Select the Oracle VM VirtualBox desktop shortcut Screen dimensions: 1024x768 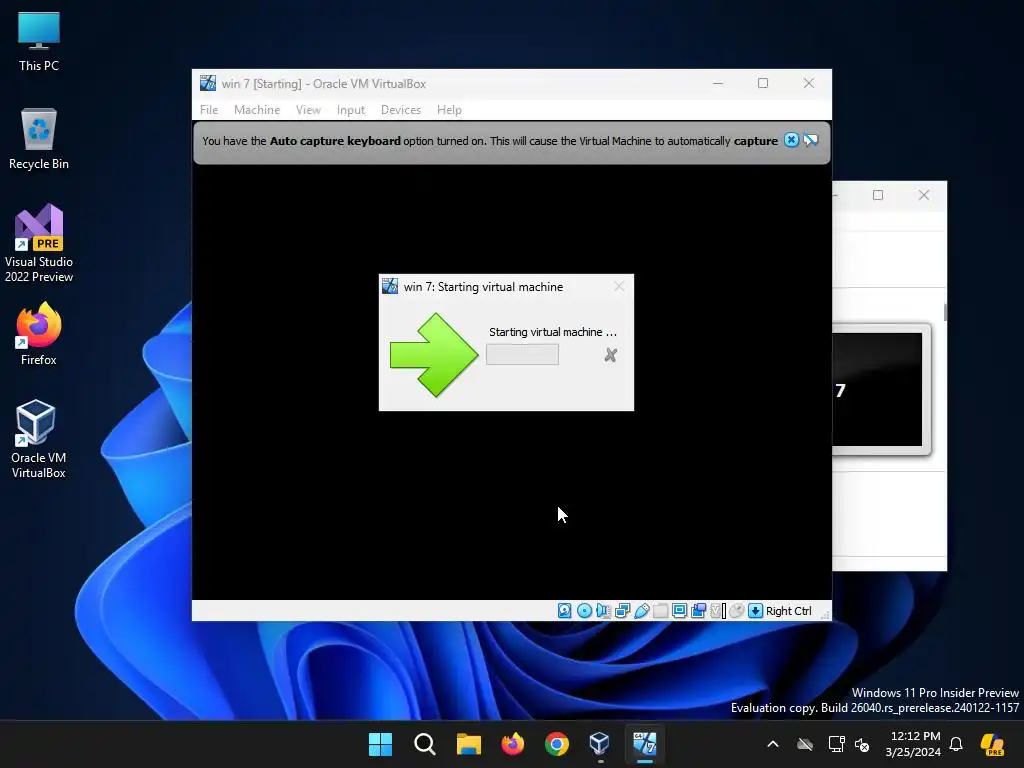tap(39, 439)
